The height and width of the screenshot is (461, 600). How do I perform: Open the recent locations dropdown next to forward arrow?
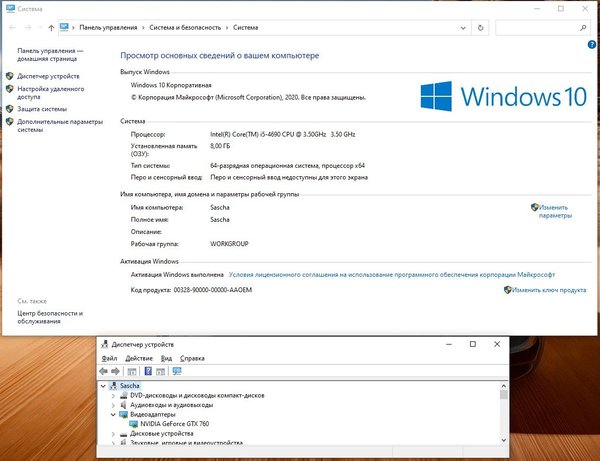point(40,28)
